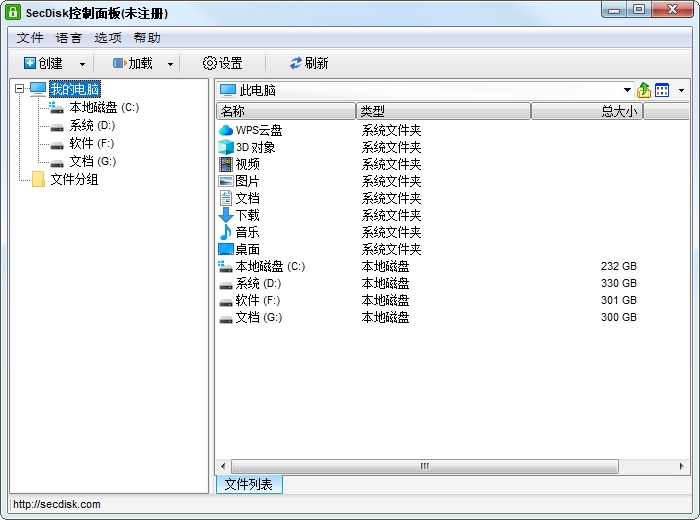Click the 文档 system folder document icon
The width and height of the screenshot is (700, 520).
[x=226, y=198]
